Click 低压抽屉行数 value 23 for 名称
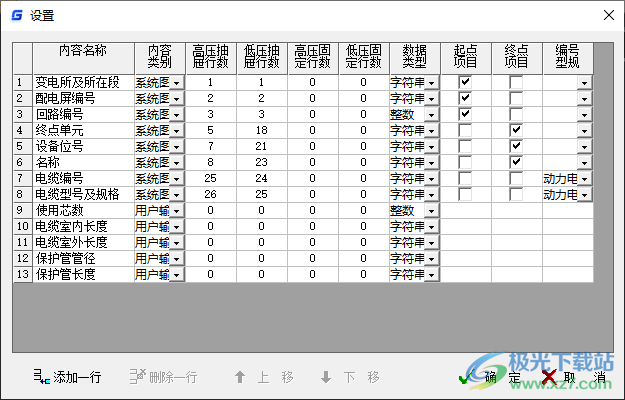The height and width of the screenshot is (400, 625). 261,163
